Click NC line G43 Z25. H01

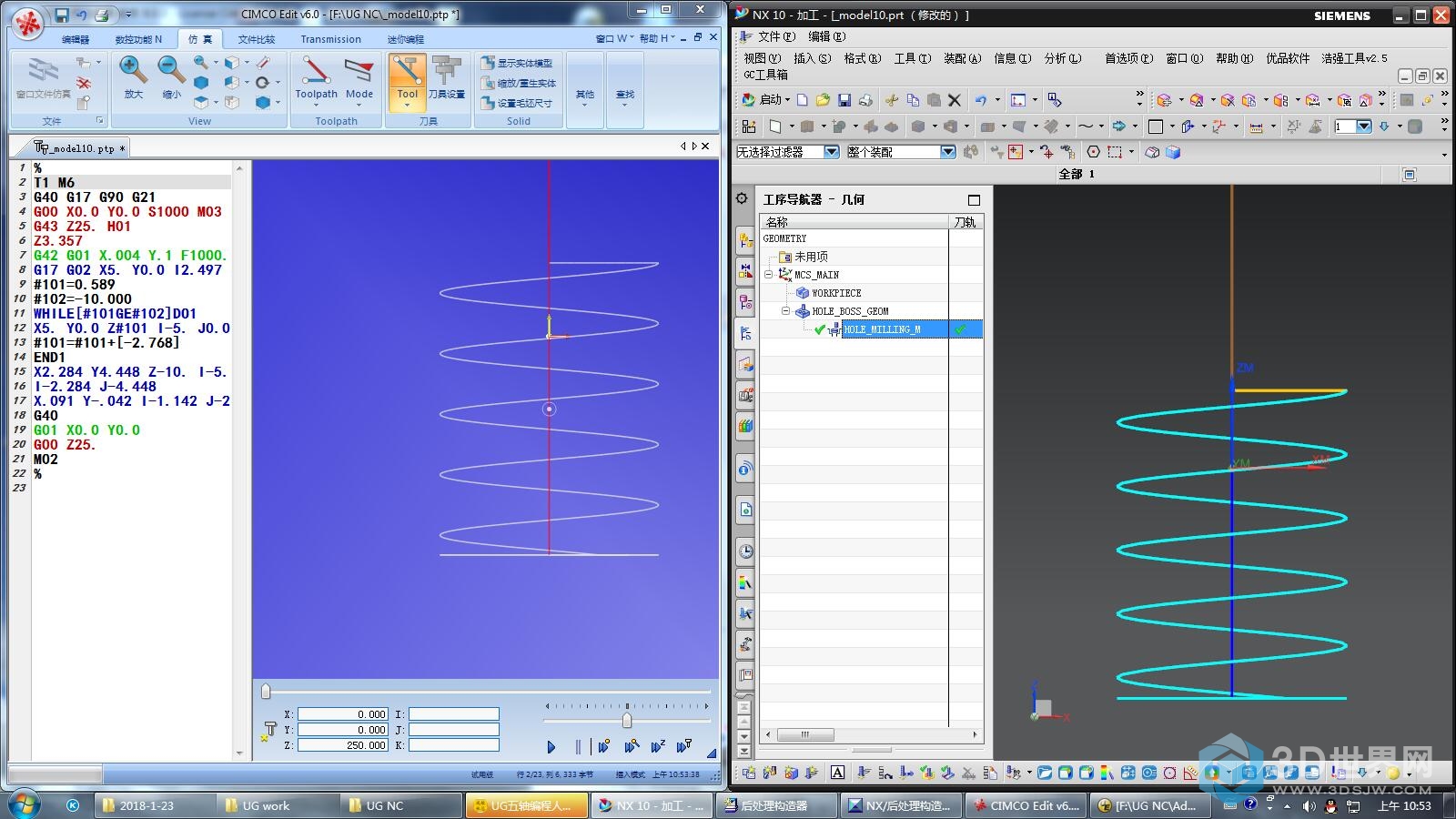point(82,227)
